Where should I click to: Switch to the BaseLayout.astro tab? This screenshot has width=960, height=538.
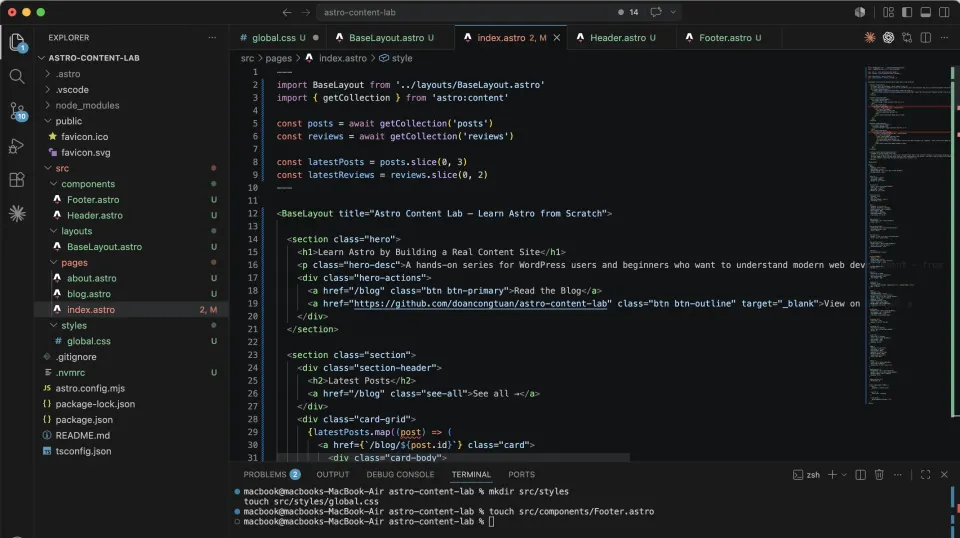[x=391, y=38]
